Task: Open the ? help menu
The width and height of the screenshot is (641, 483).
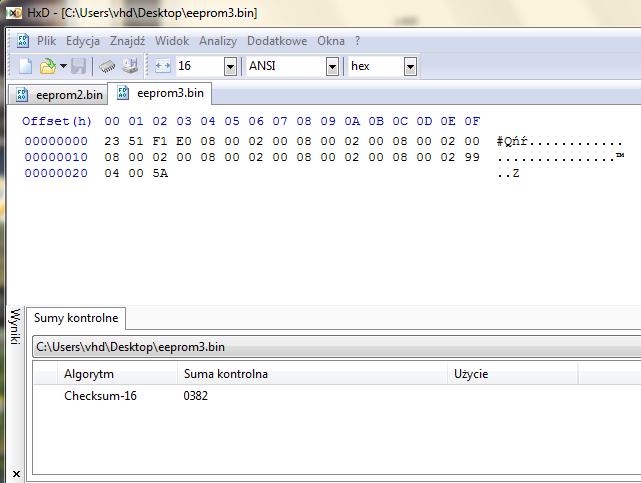Action: coord(358,41)
